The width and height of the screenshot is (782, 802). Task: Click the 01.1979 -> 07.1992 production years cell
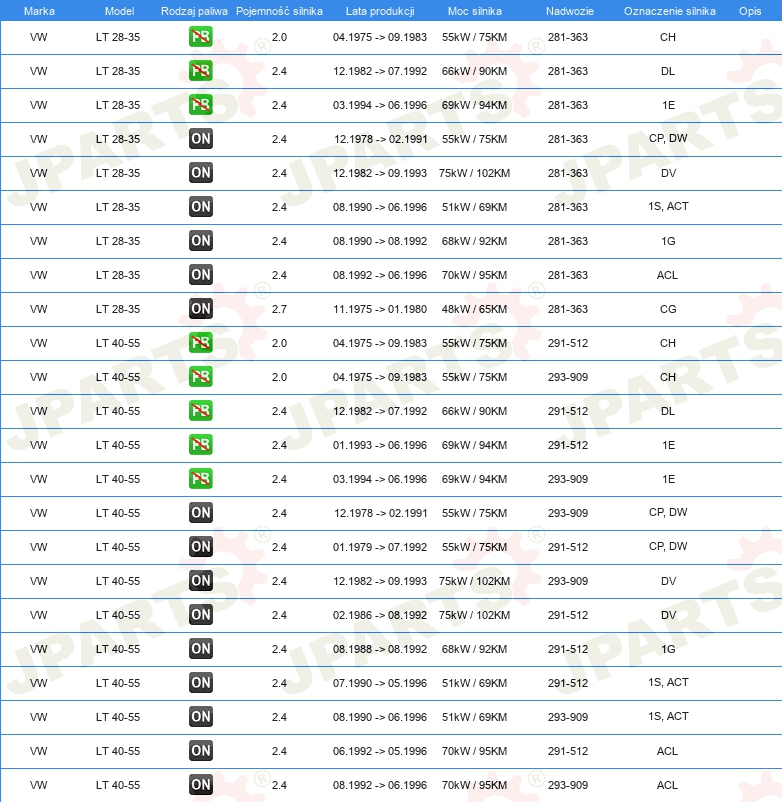click(x=380, y=547)
